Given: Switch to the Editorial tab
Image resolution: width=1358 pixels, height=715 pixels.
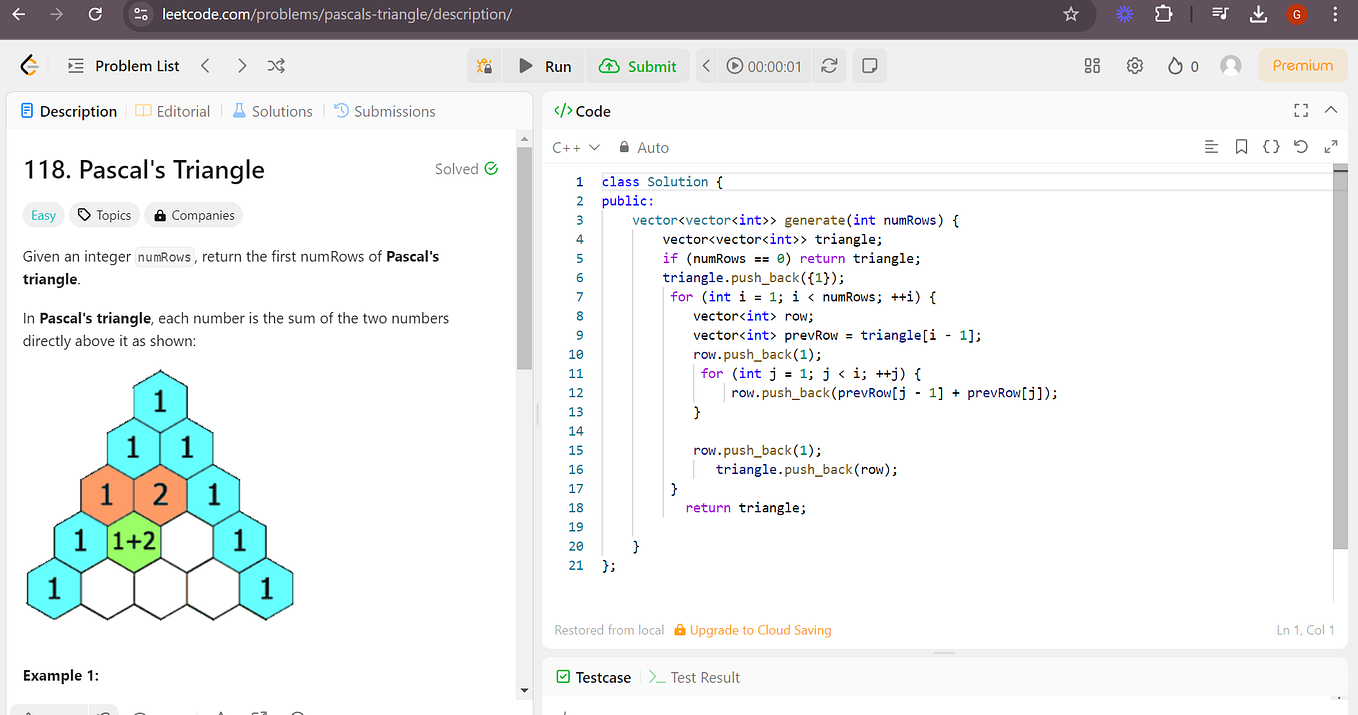Looking at the screenshot, I should coord(173,111).
